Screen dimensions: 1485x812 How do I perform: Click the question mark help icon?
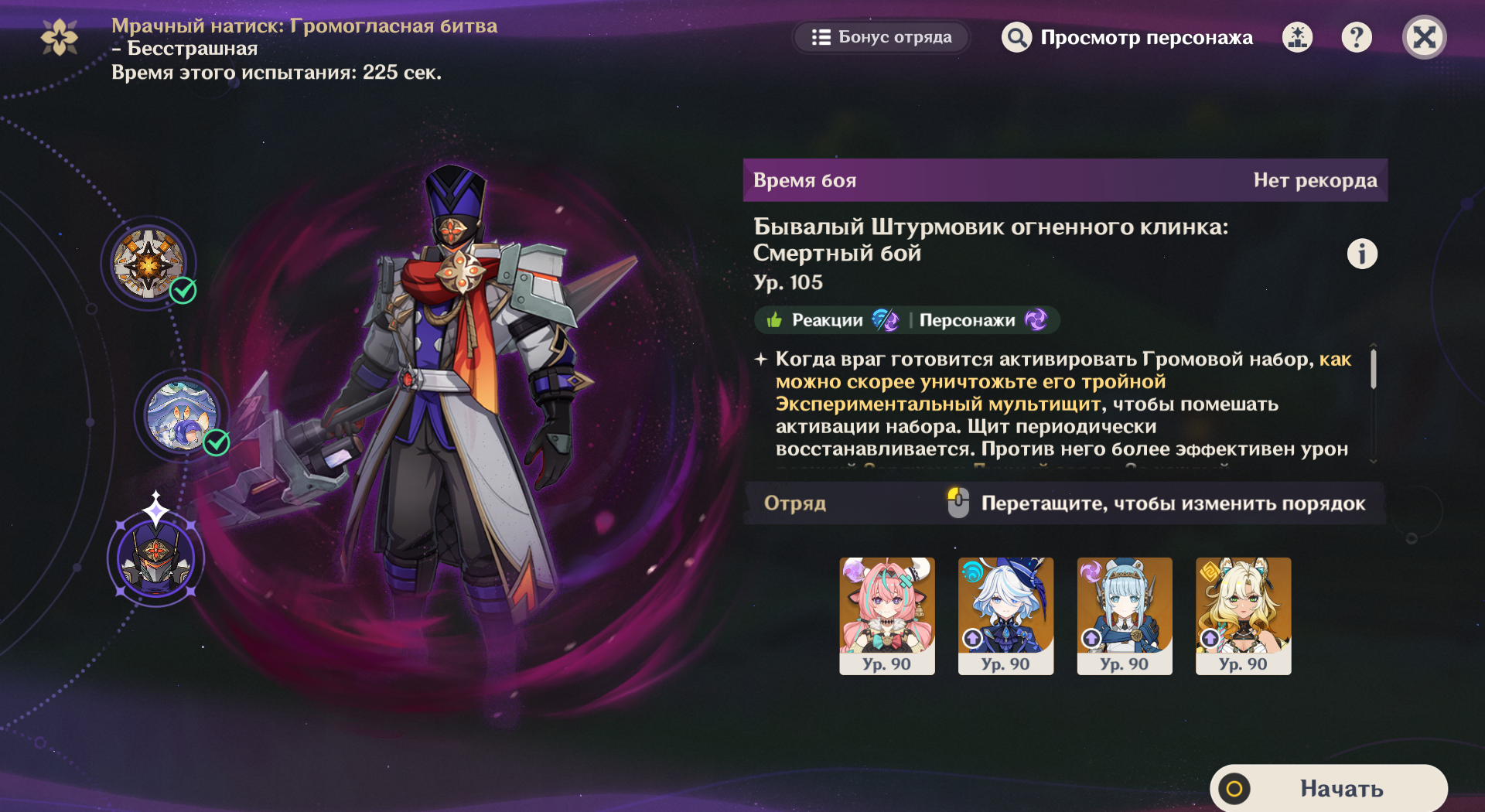pyautogui.click(x=1357, y=37)
